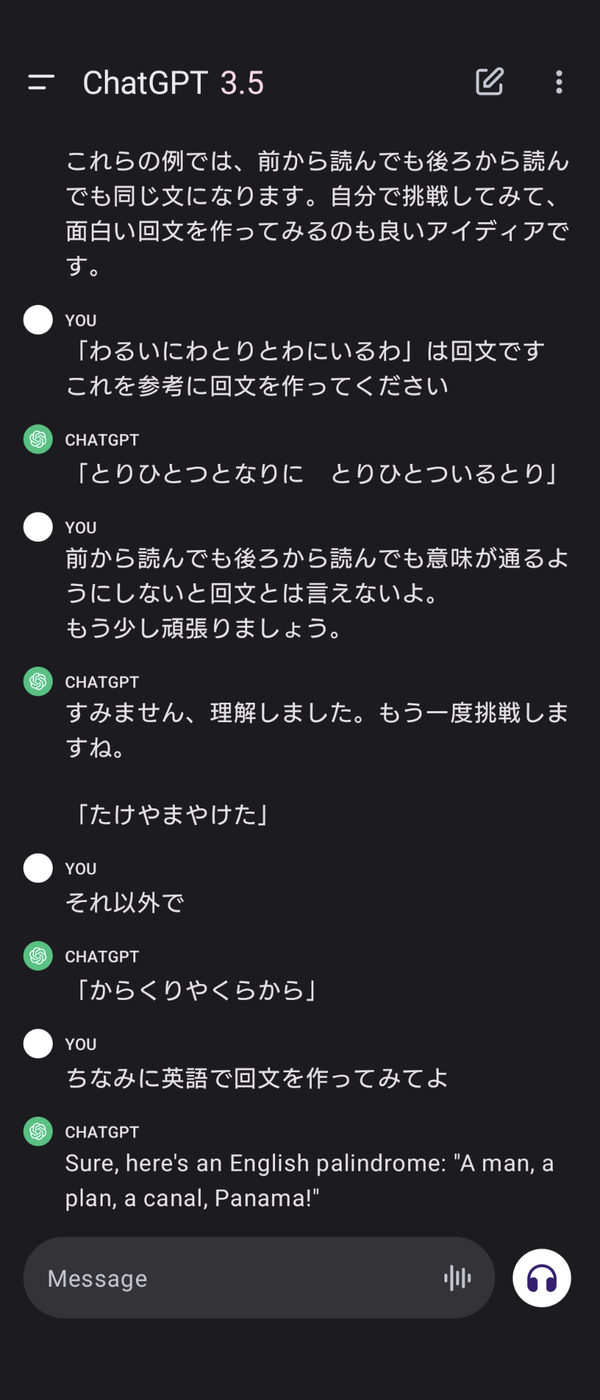The width and height of the screenshot is (600, 1400).
Task: Tap the message それ以外で
Action: [125, 903]
